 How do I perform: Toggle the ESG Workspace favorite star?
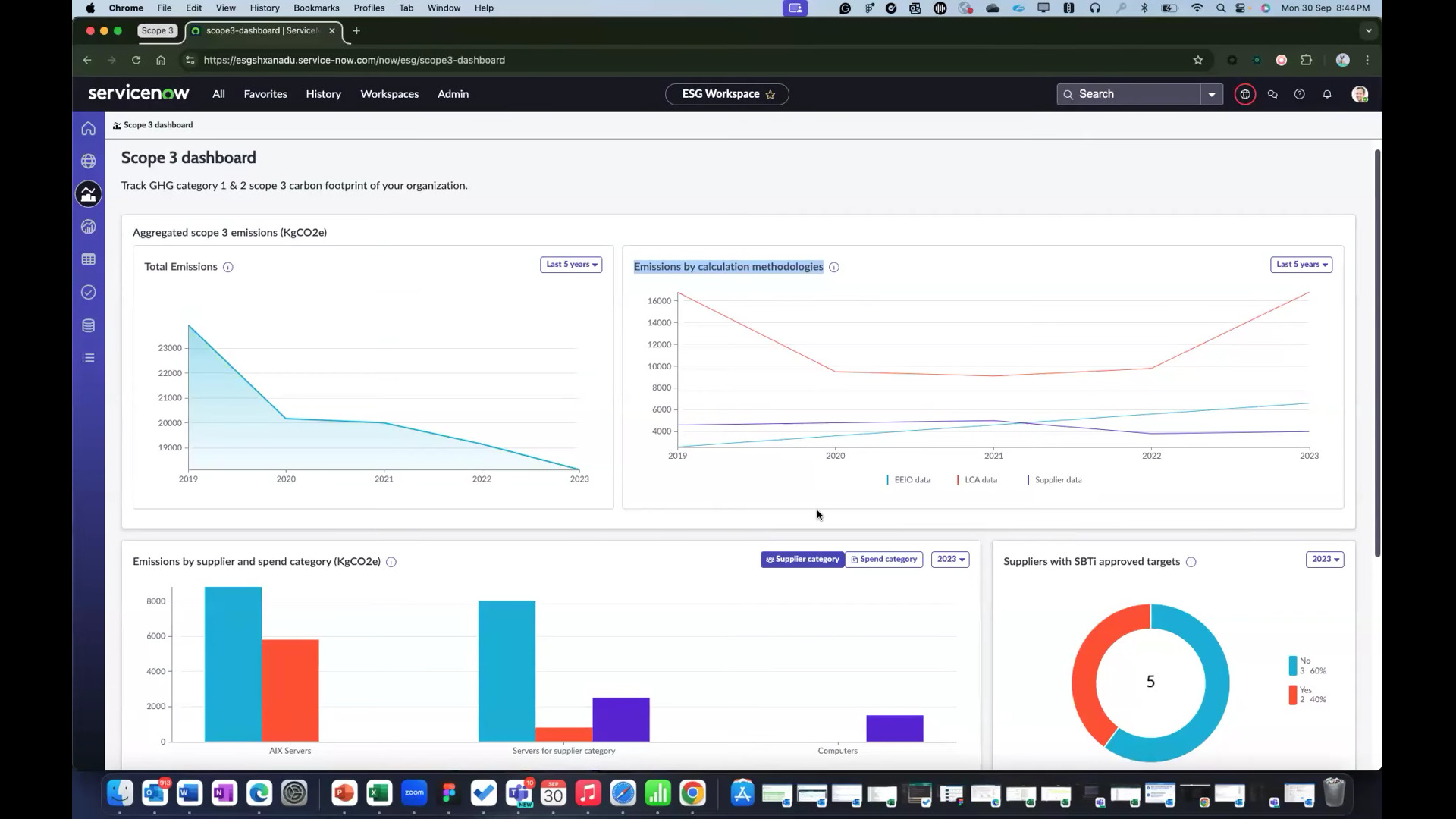771,94
